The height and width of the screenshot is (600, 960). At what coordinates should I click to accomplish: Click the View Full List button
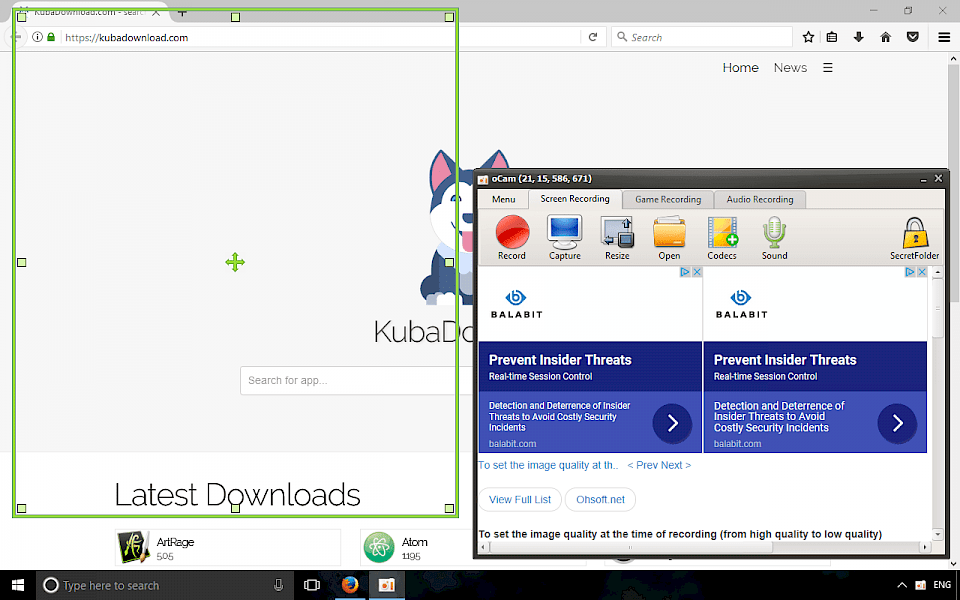point(520,500)
